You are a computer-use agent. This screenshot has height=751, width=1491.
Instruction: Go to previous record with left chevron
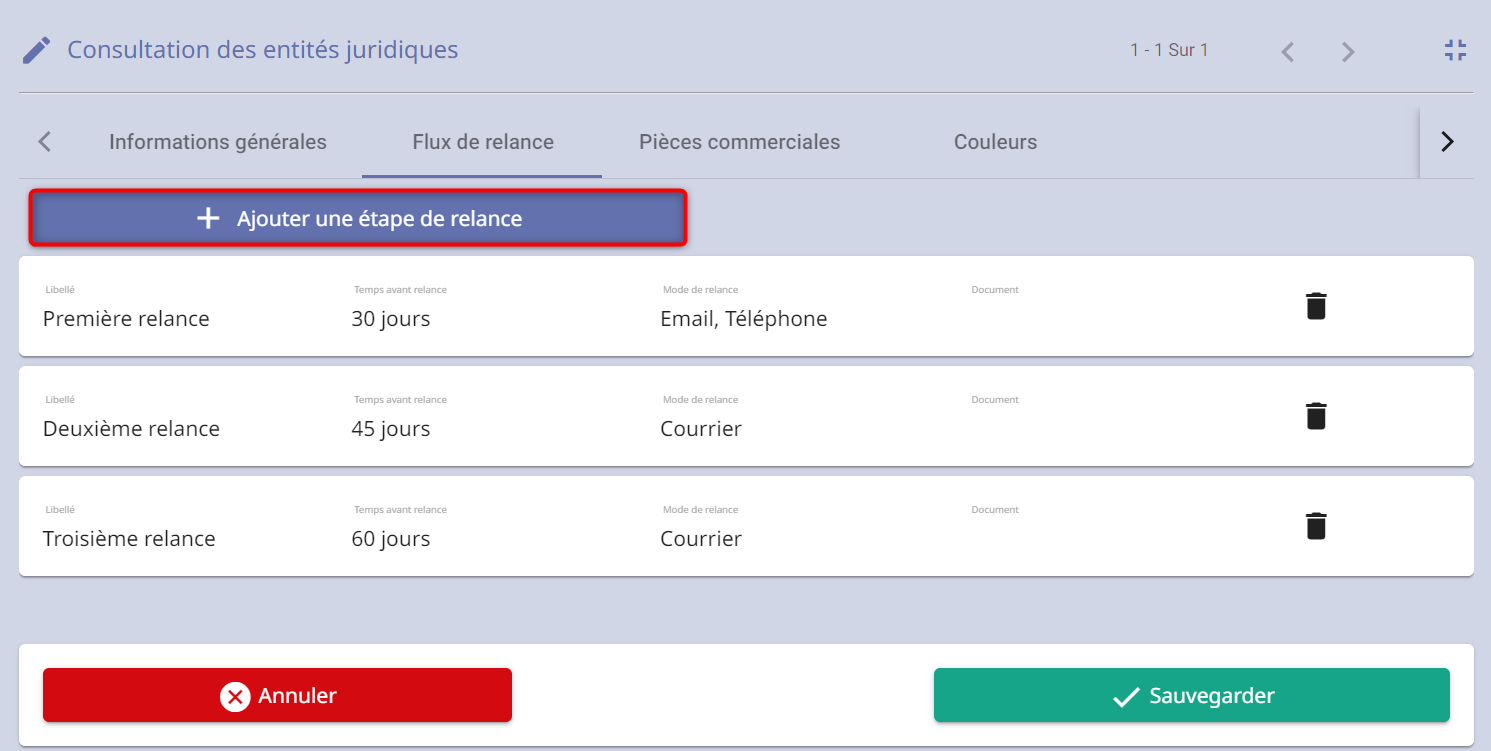coord(1288,52)
